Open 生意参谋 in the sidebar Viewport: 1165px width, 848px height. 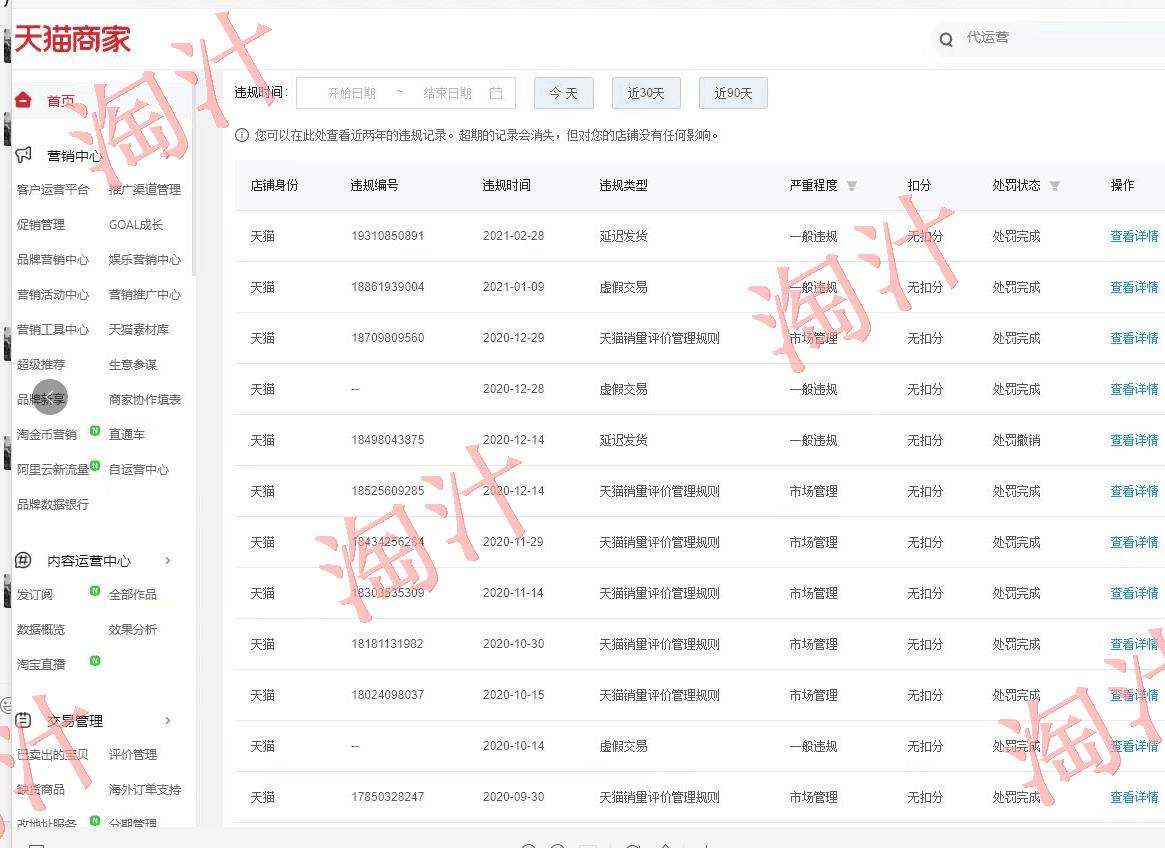133,364
